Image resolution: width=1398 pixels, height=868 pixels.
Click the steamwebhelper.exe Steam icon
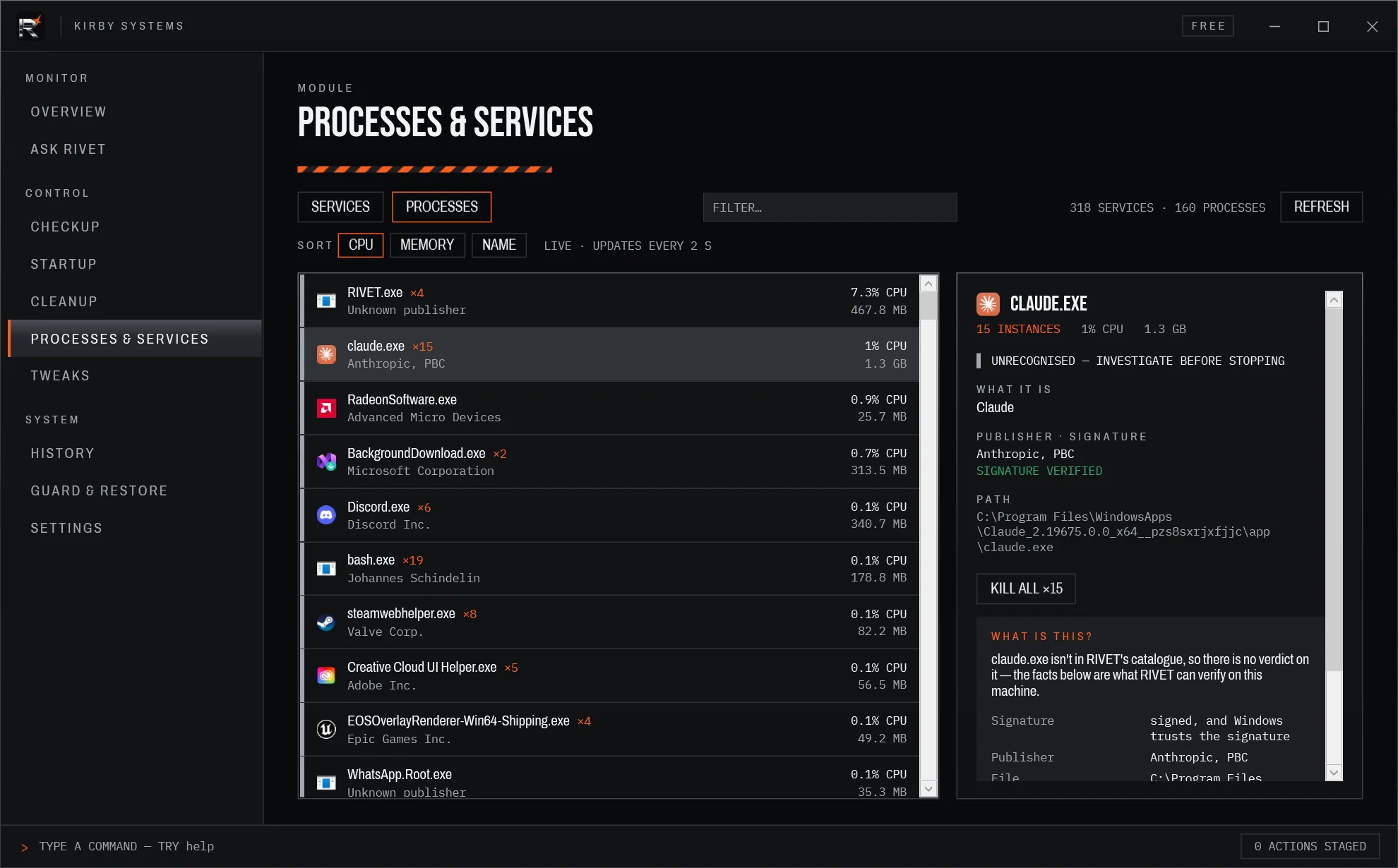(326, 622)
